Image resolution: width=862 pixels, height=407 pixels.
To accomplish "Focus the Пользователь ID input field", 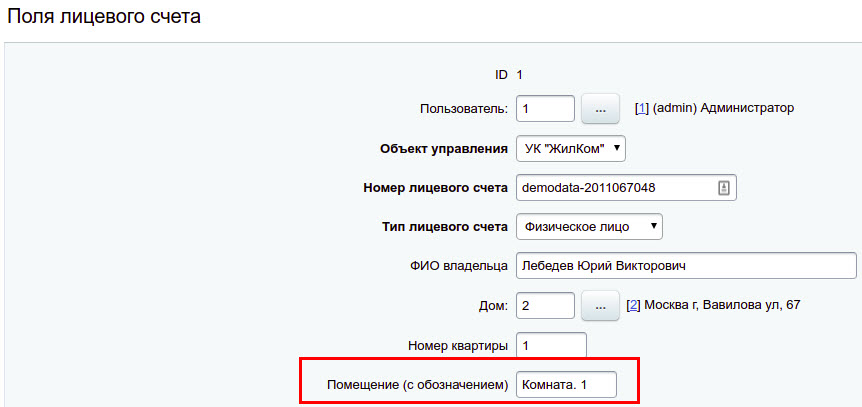I will coord(545,109).
